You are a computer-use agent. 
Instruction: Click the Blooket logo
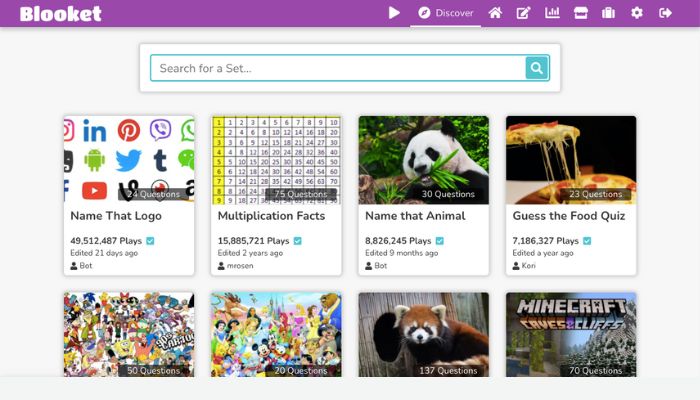(61, 13)
